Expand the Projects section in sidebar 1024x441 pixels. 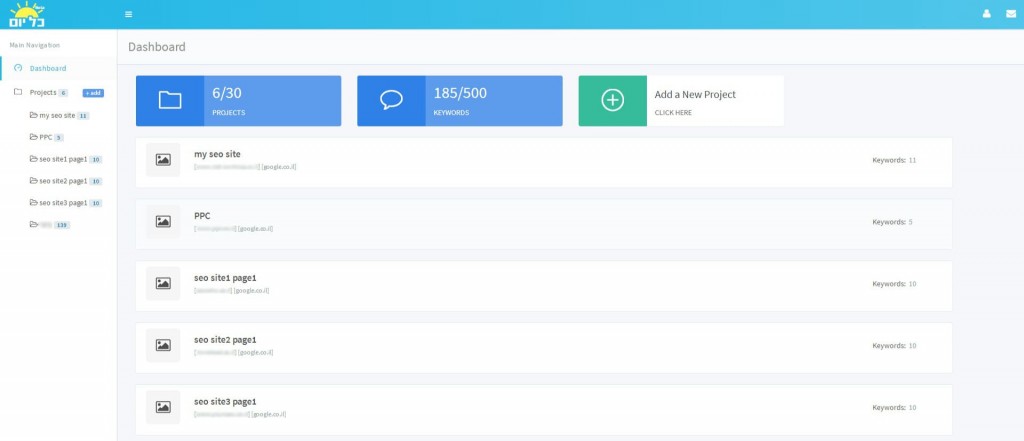(43, 92)
